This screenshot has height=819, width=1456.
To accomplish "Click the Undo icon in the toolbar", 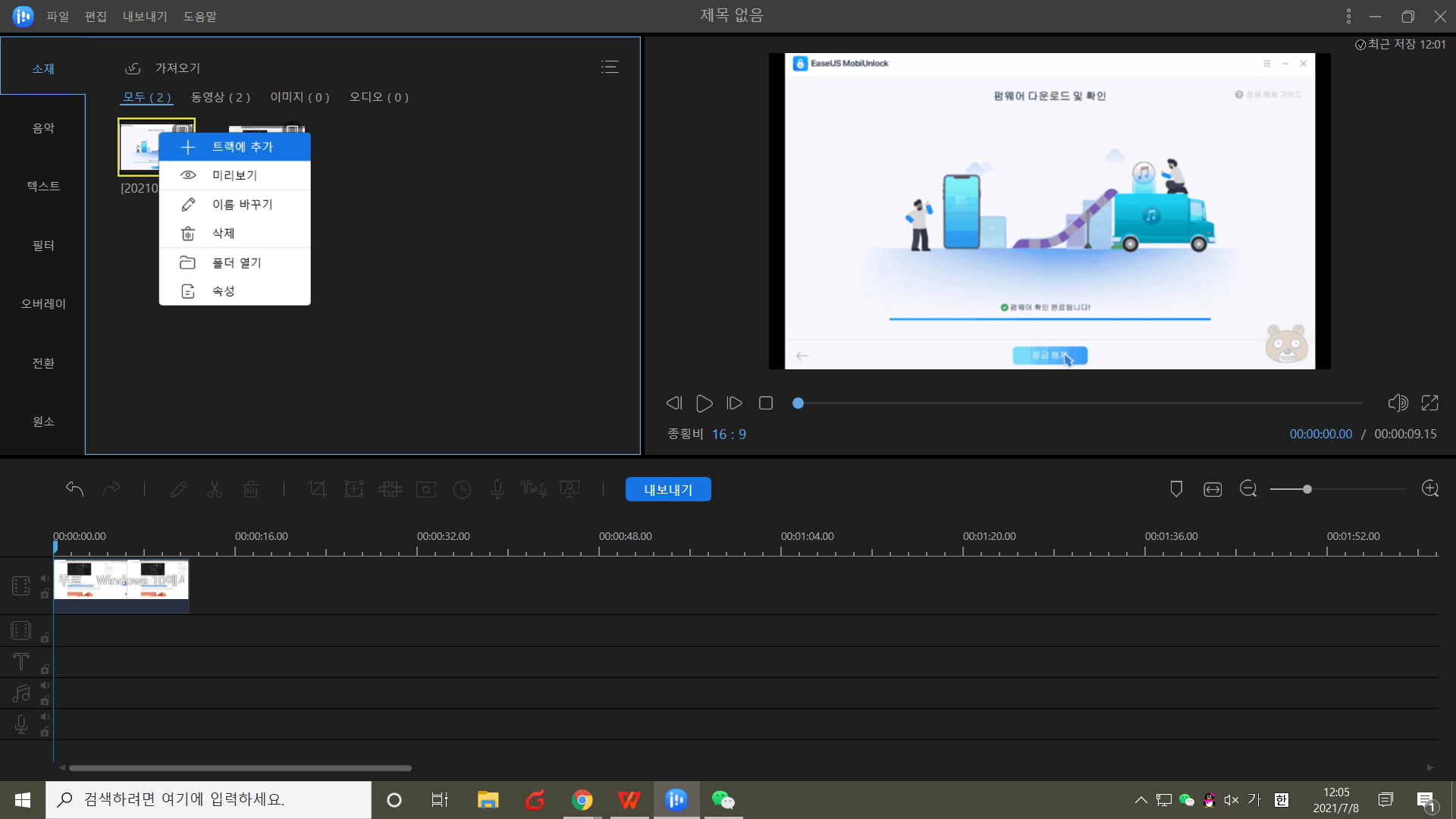I will 74,489.
